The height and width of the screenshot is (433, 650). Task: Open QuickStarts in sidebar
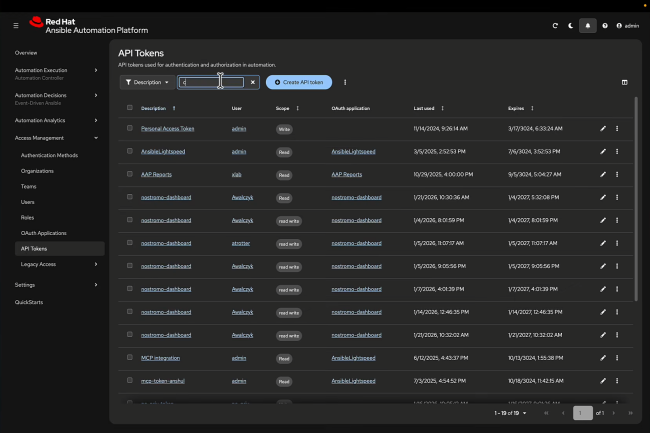(x=29, y=302)
